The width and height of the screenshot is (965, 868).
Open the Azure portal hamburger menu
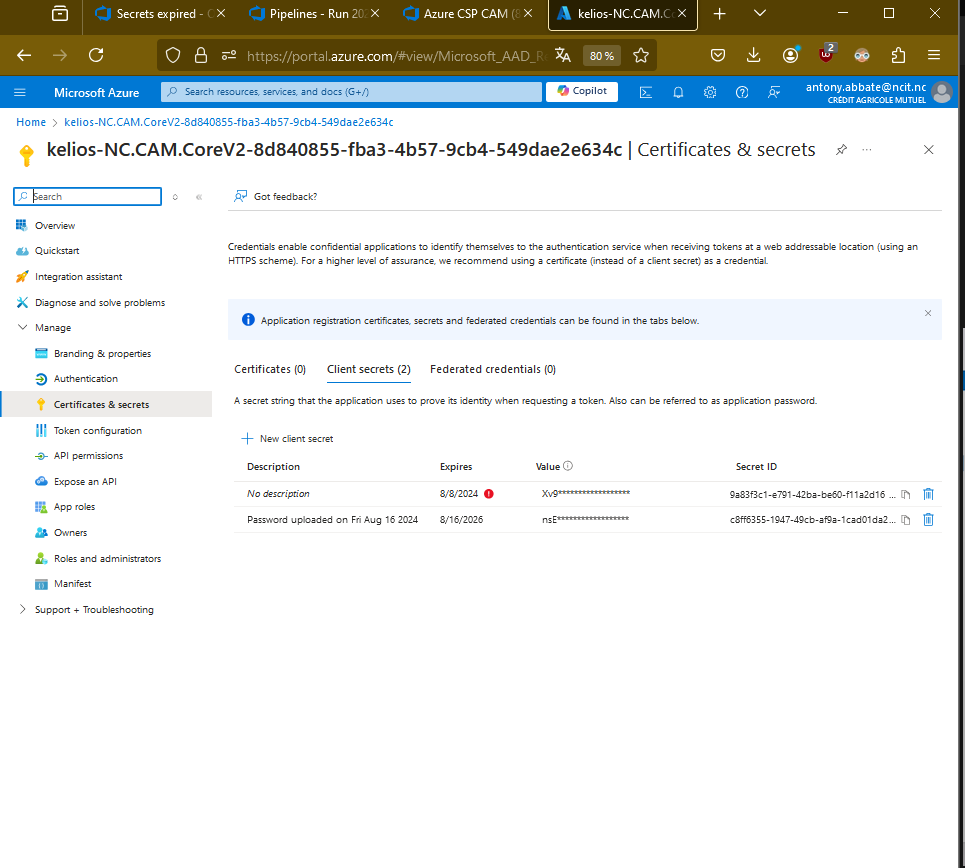pyautogui.click(x=20, y=92)
